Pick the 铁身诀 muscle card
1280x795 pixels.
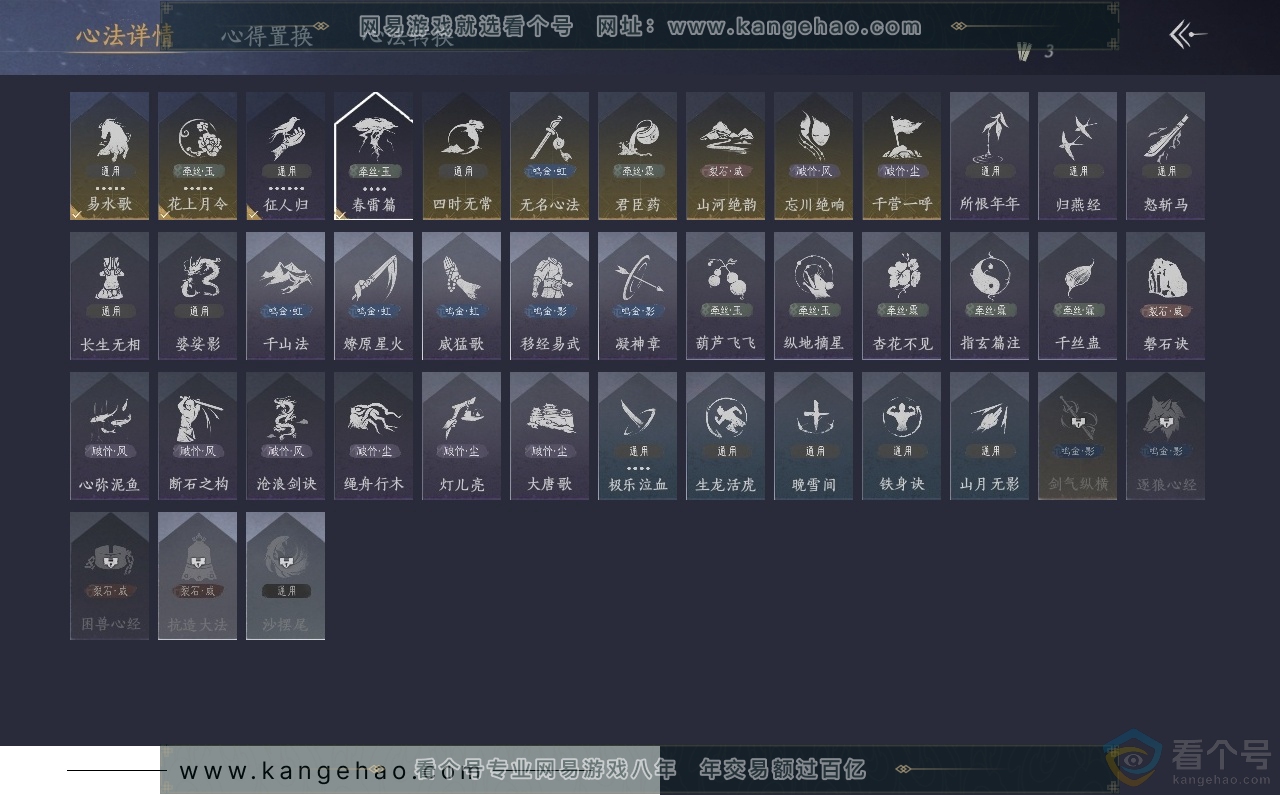[902, 436]
